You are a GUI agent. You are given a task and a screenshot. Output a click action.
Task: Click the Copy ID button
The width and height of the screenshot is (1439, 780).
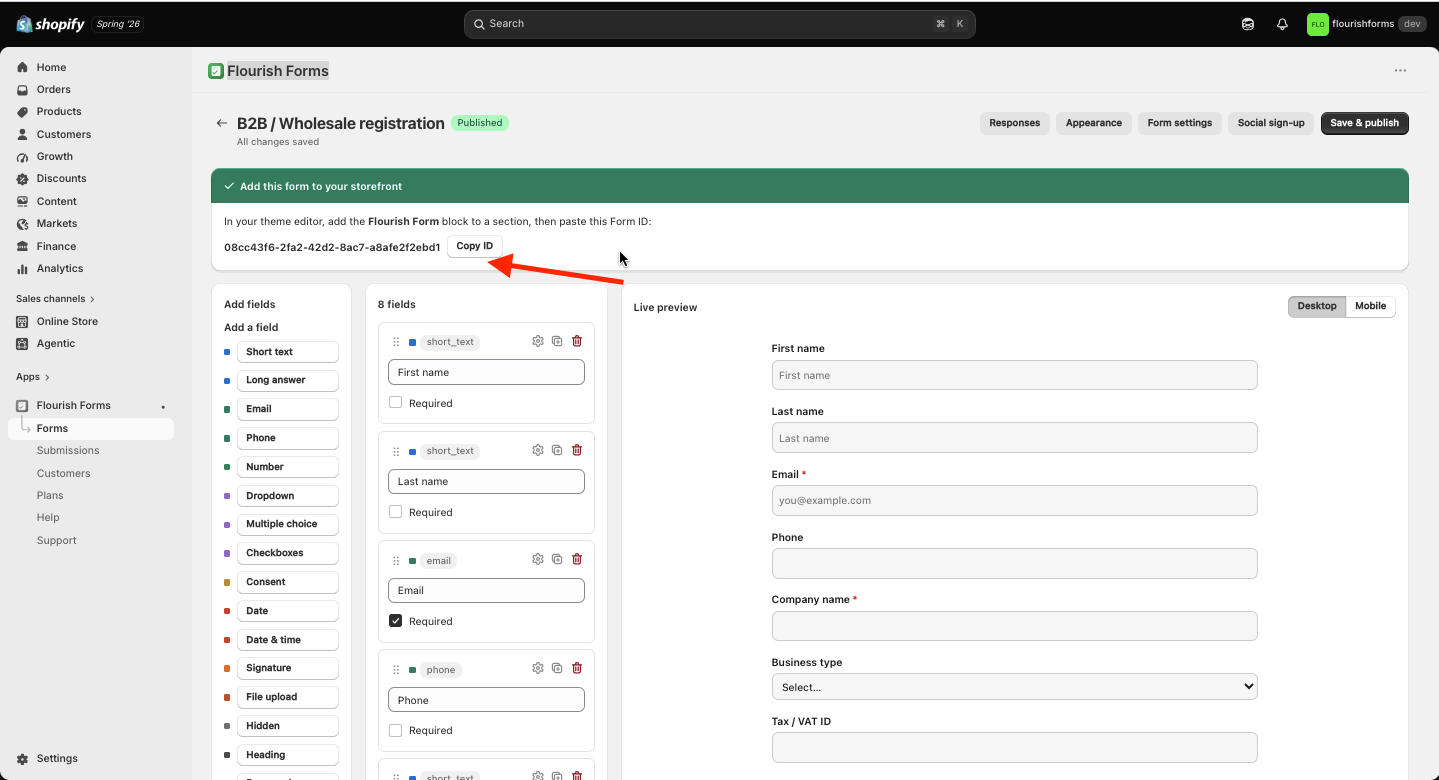(475, 246)
